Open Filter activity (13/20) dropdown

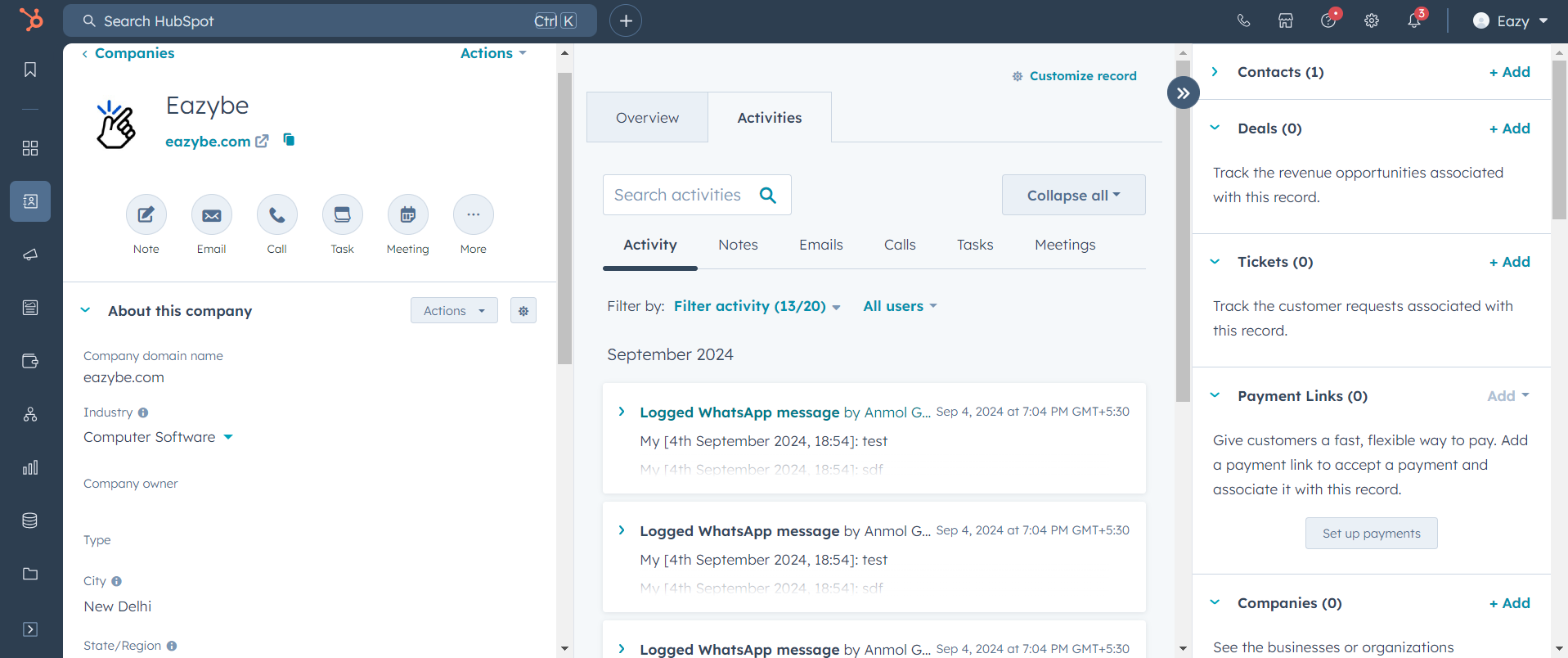point(757,306)
